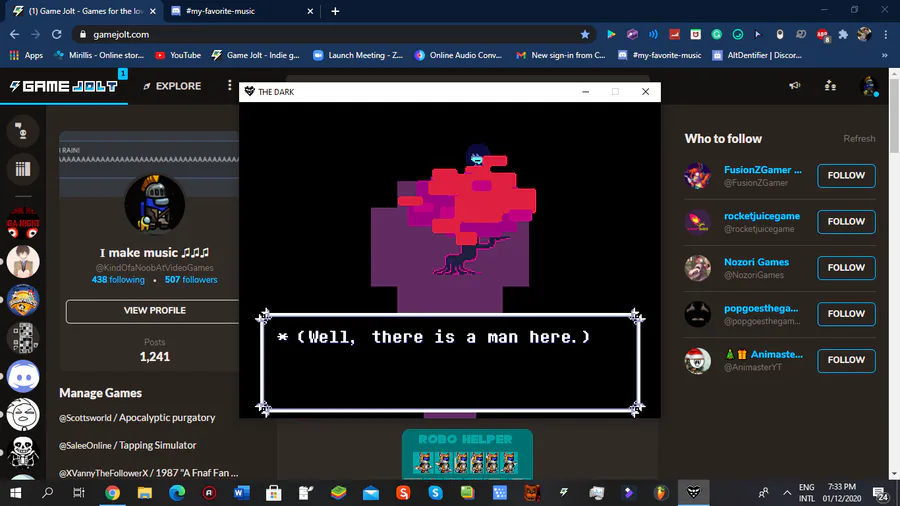The height and width of the screenshot is (506, 900).
Task: Open taskbar search magnifier
Action: 48,493
